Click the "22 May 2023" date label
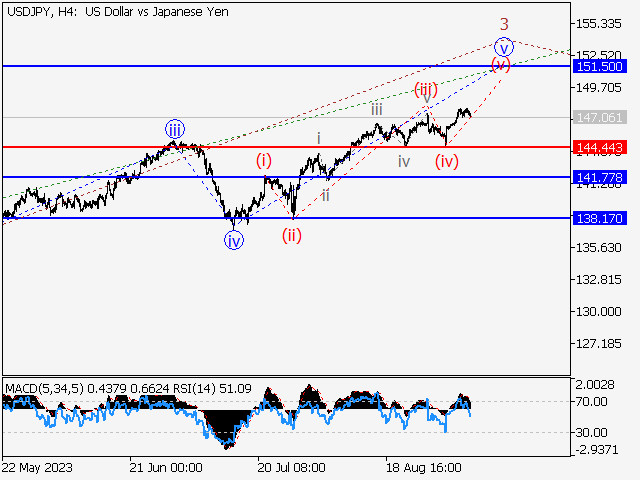The height and width of the screenshot is (480, 640). (x=37, y=467)
